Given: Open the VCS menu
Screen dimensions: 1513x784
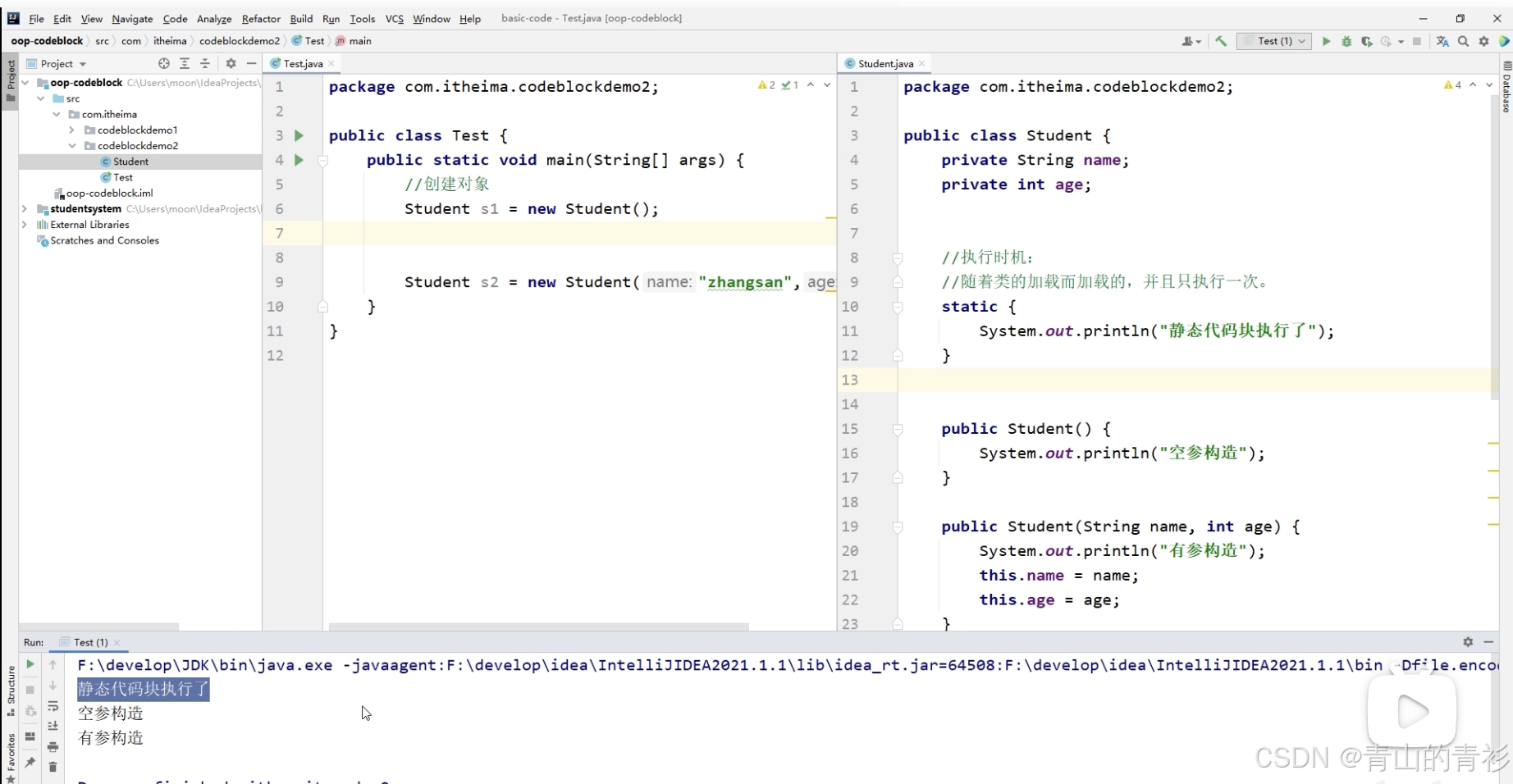Looking at the screenshot, I should pos(395,18).
